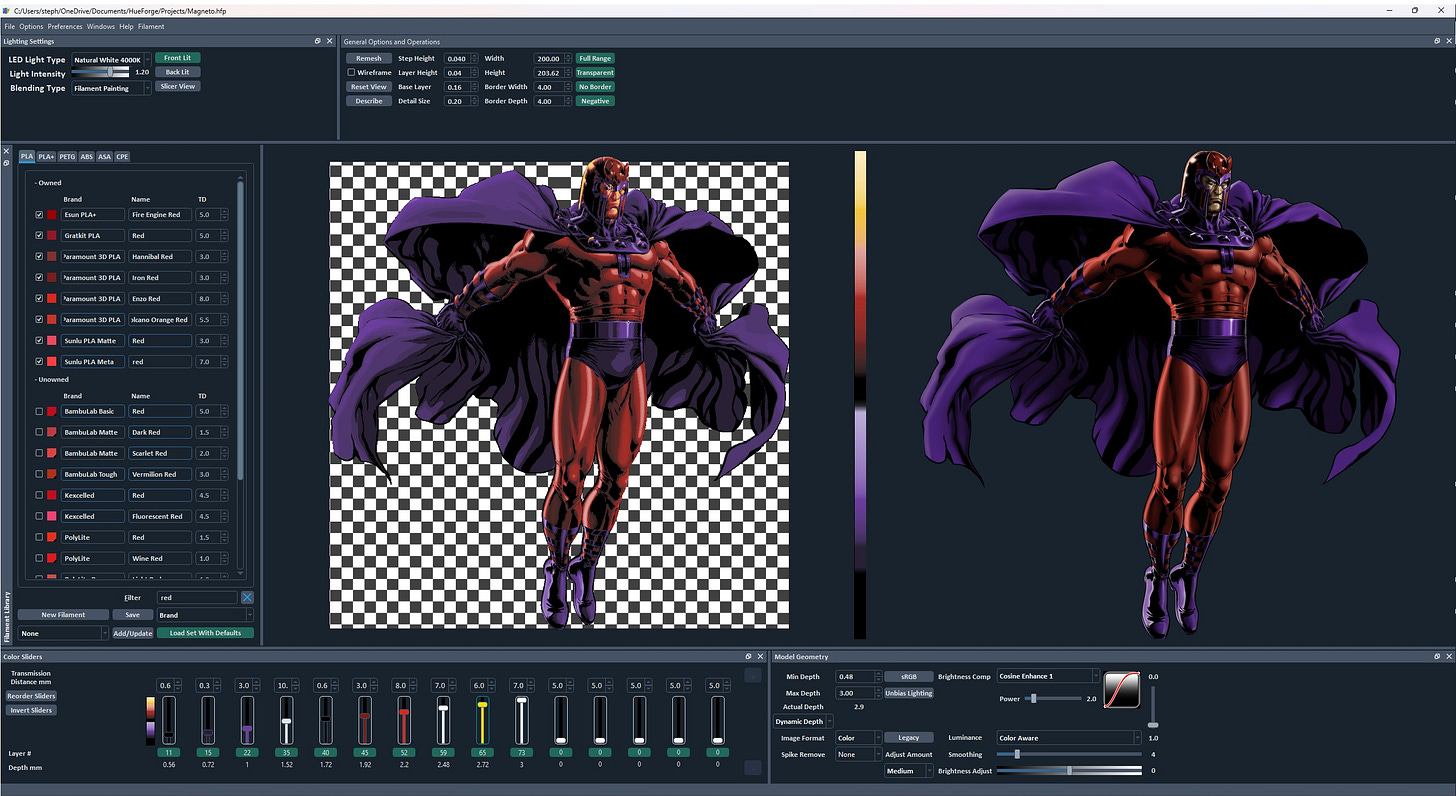Click the Kexcelled Red (TD 4.5) swatch
The width and height of the screenshot is (1456, 796).
(51, 495)
